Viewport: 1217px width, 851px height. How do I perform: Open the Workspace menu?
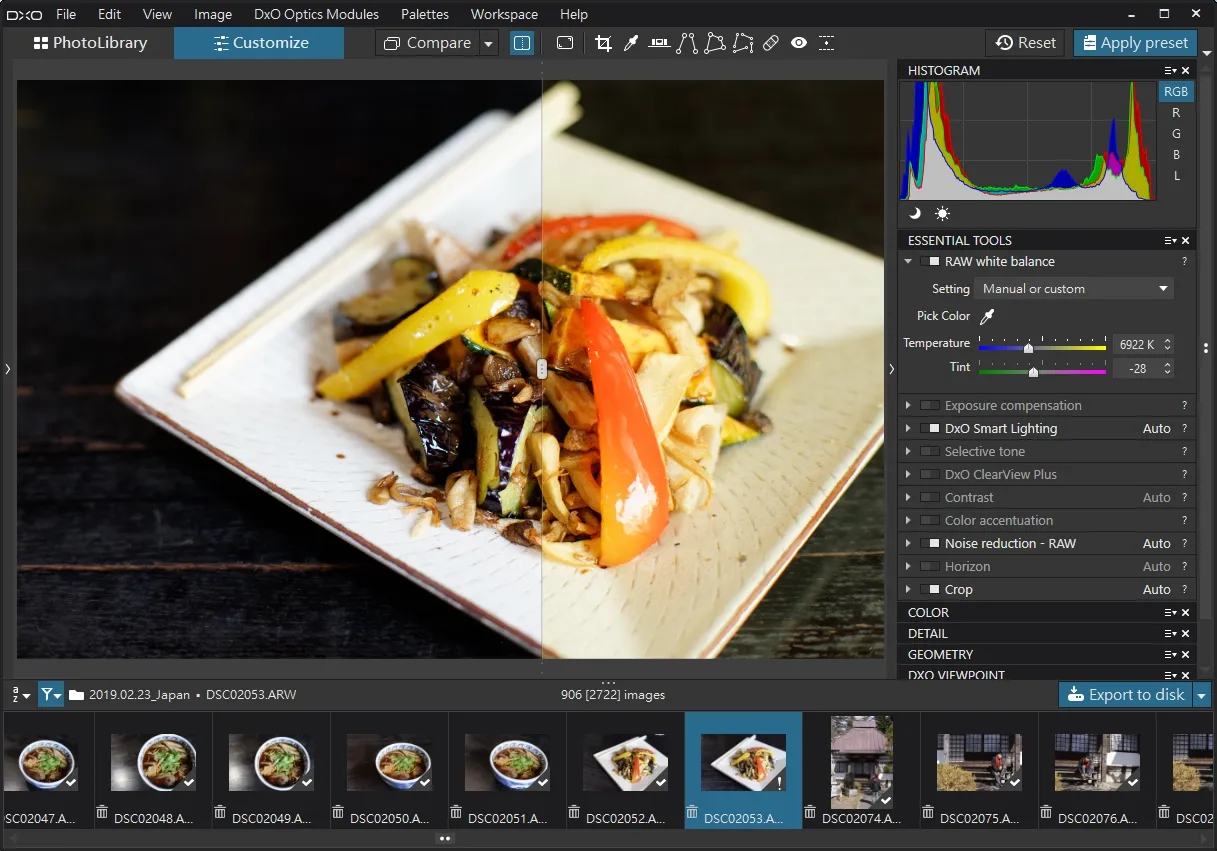coord(504,14)
